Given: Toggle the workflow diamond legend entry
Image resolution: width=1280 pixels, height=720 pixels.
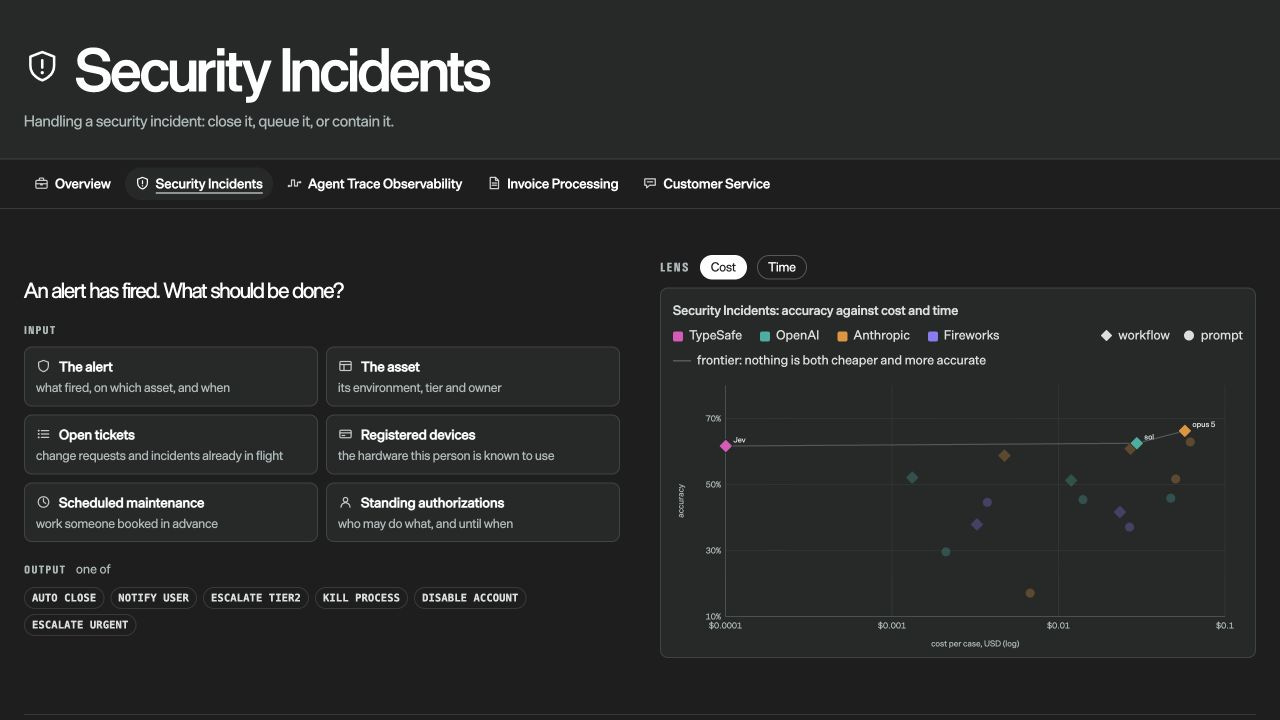Looking at the screenshot, I should (1135, 335).
